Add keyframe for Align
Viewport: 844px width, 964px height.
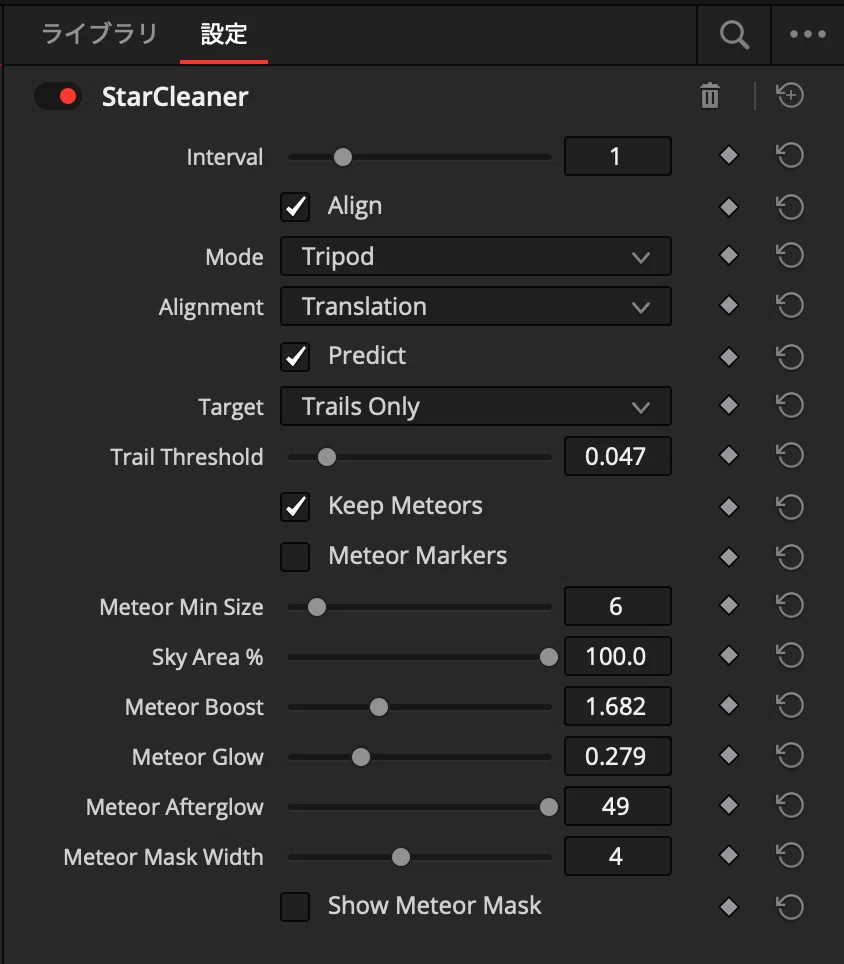[729, 207]
